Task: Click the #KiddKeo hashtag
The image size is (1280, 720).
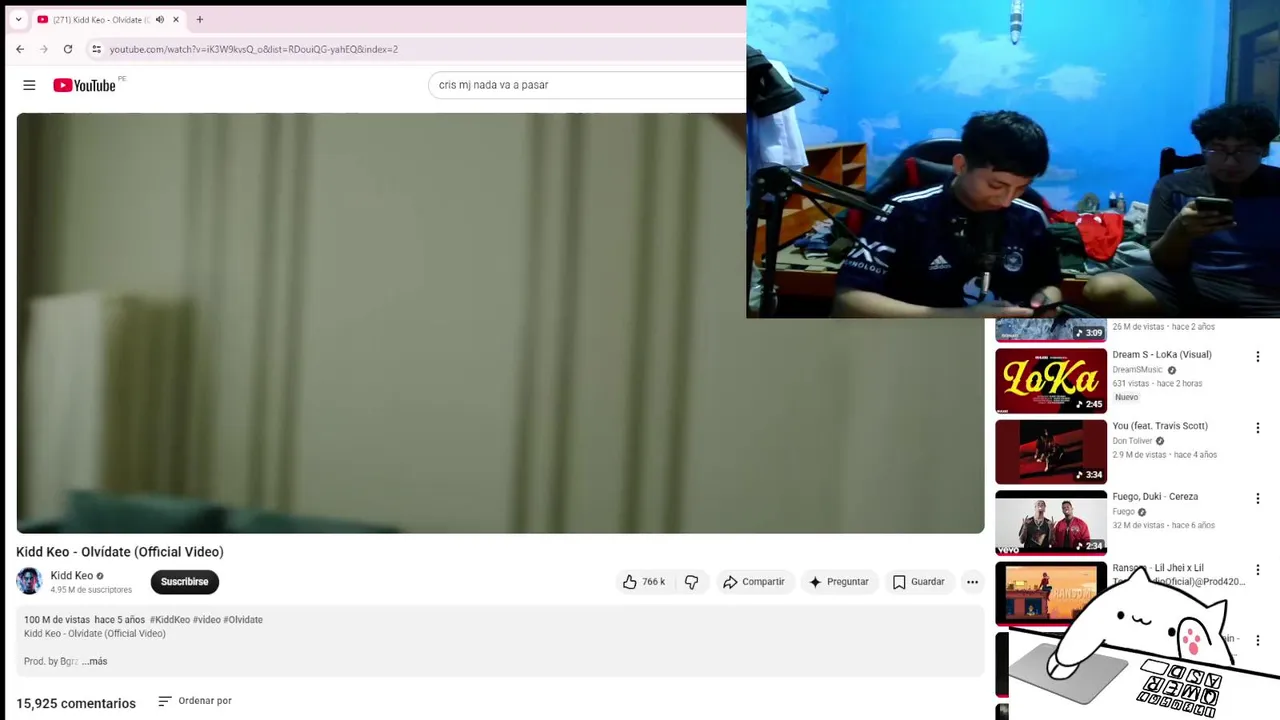Action: pyautogui.click(x=169, y=620)
